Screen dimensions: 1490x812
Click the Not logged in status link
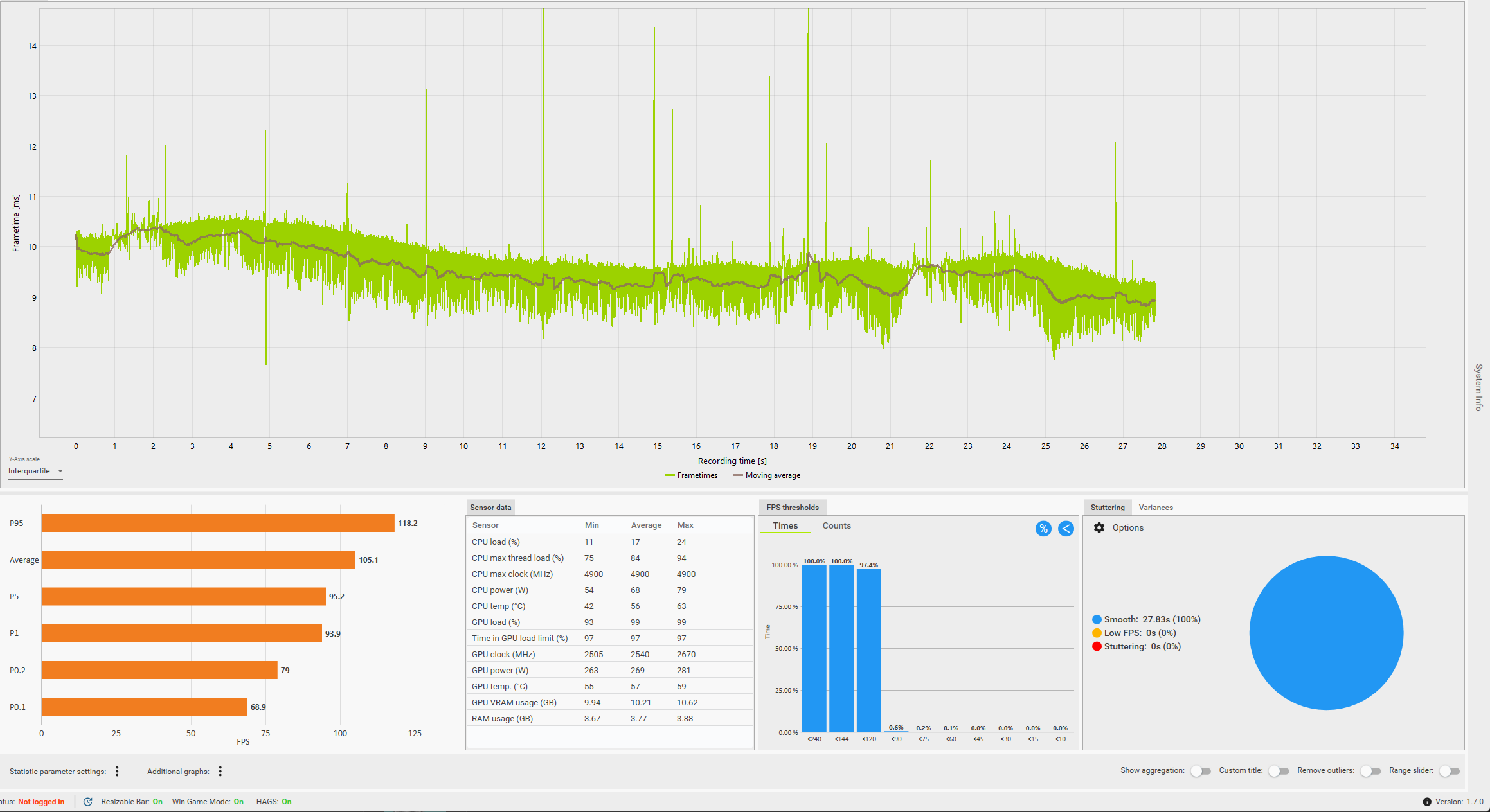41,802
